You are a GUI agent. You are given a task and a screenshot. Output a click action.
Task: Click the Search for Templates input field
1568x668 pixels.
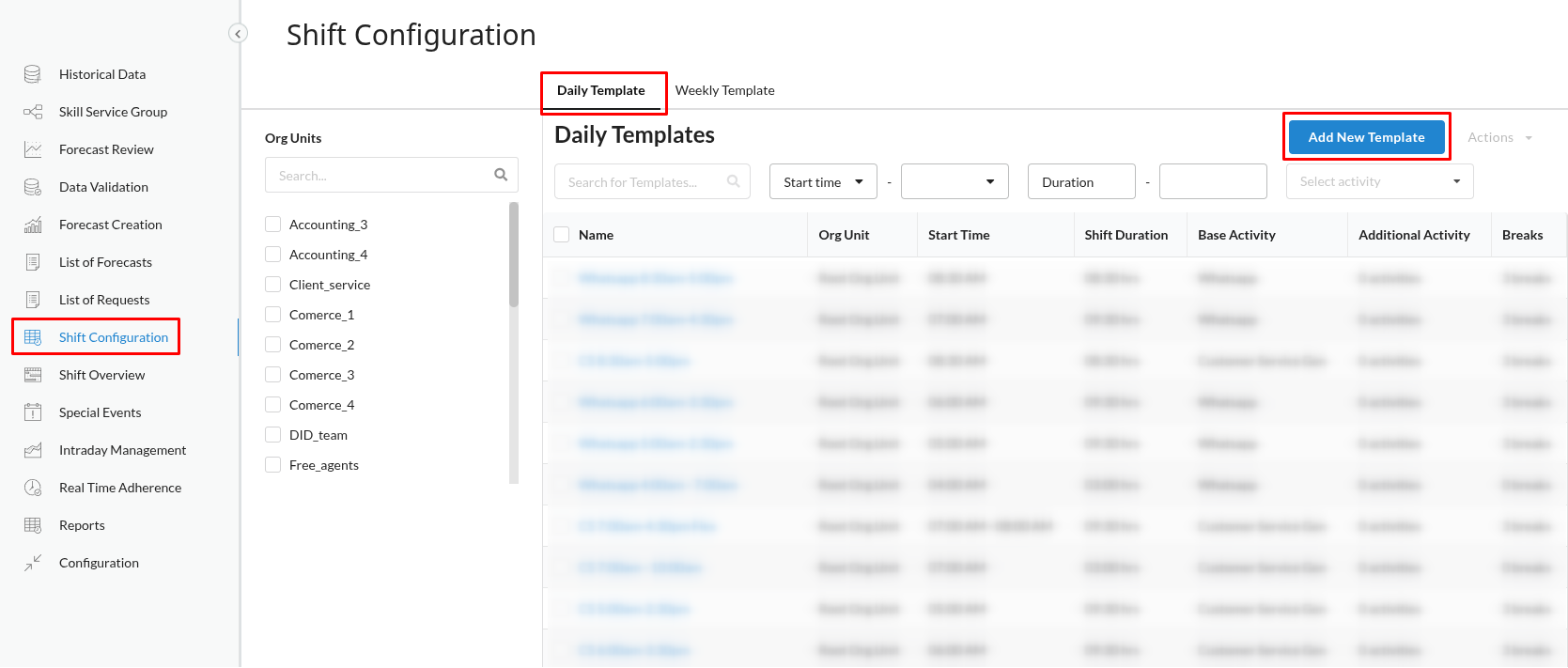(644, 182)
